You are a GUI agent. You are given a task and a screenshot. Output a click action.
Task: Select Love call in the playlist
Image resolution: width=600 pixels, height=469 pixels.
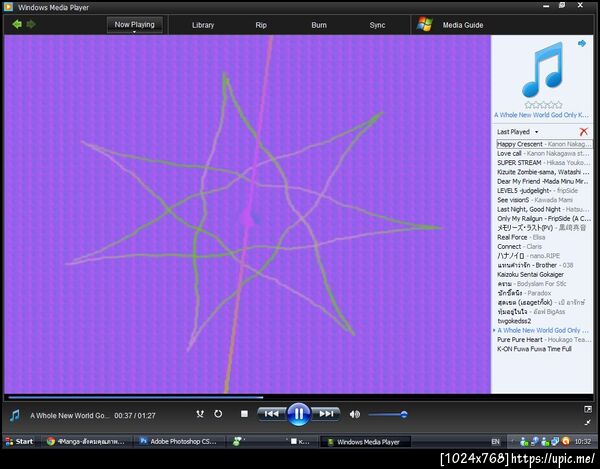544,153
